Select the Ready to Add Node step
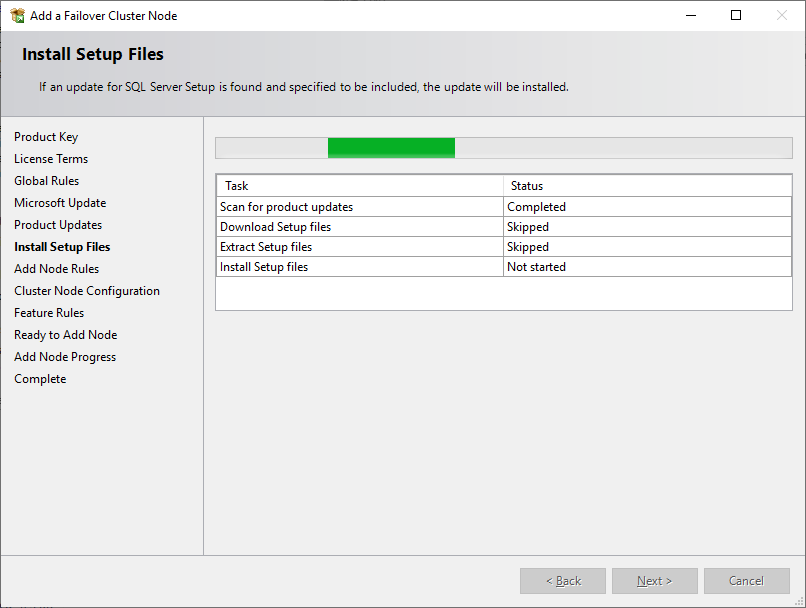The height and width of the screenshot is (608, 806). (66, 335)
